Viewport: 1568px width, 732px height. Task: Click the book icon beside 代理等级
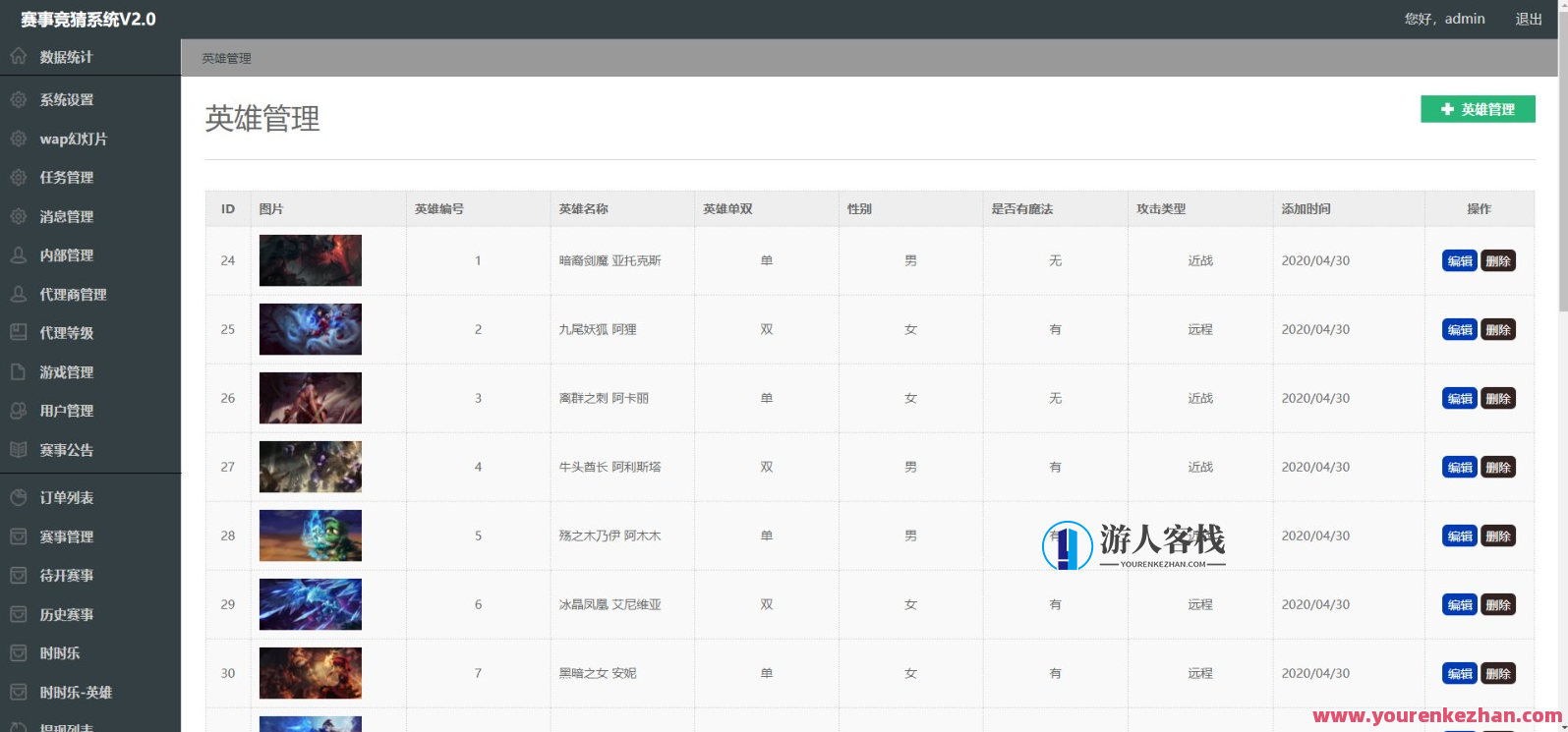click(x=19, y=332)
